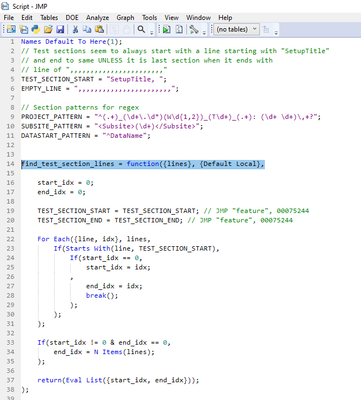Image resolution: width=361 pixels, height=400 pixels.
Task: Click the Open file folder icon
Action: [48, 29]
